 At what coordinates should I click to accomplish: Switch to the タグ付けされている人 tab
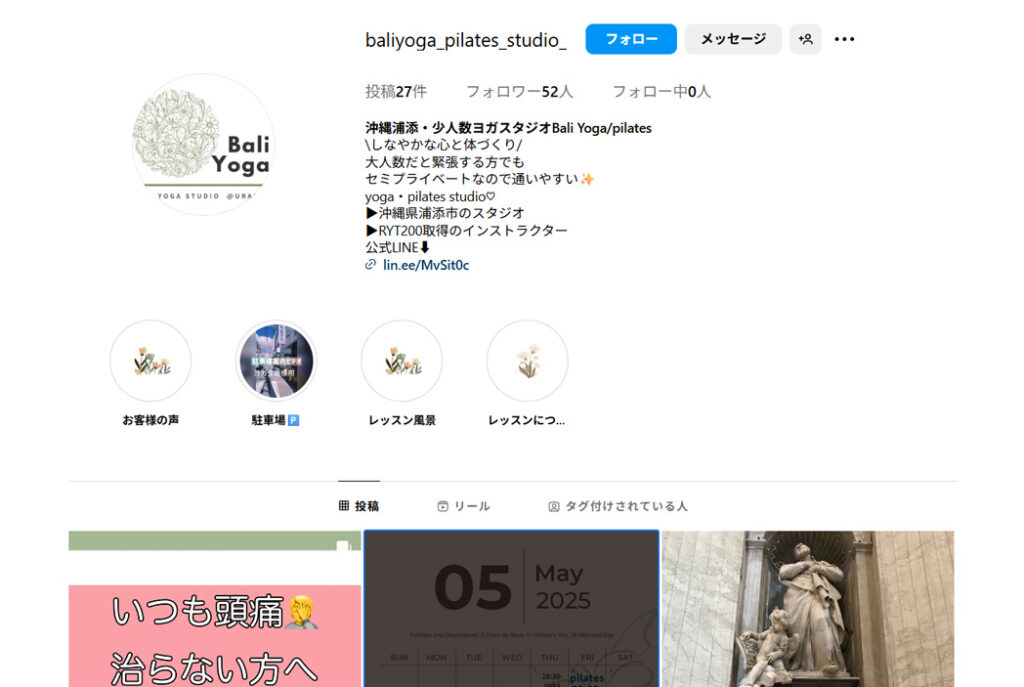point(618,506)
